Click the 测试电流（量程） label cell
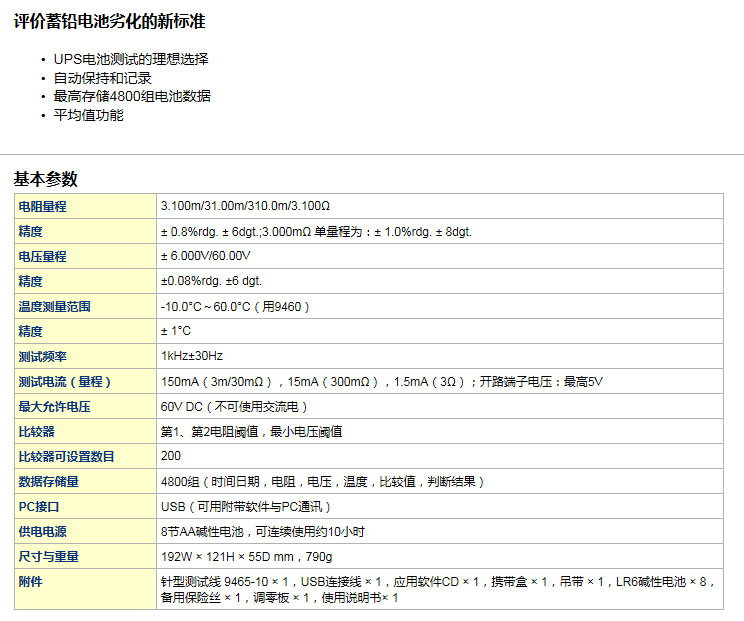The height and width of the screenshot is (621, 744). click(64, 381)
